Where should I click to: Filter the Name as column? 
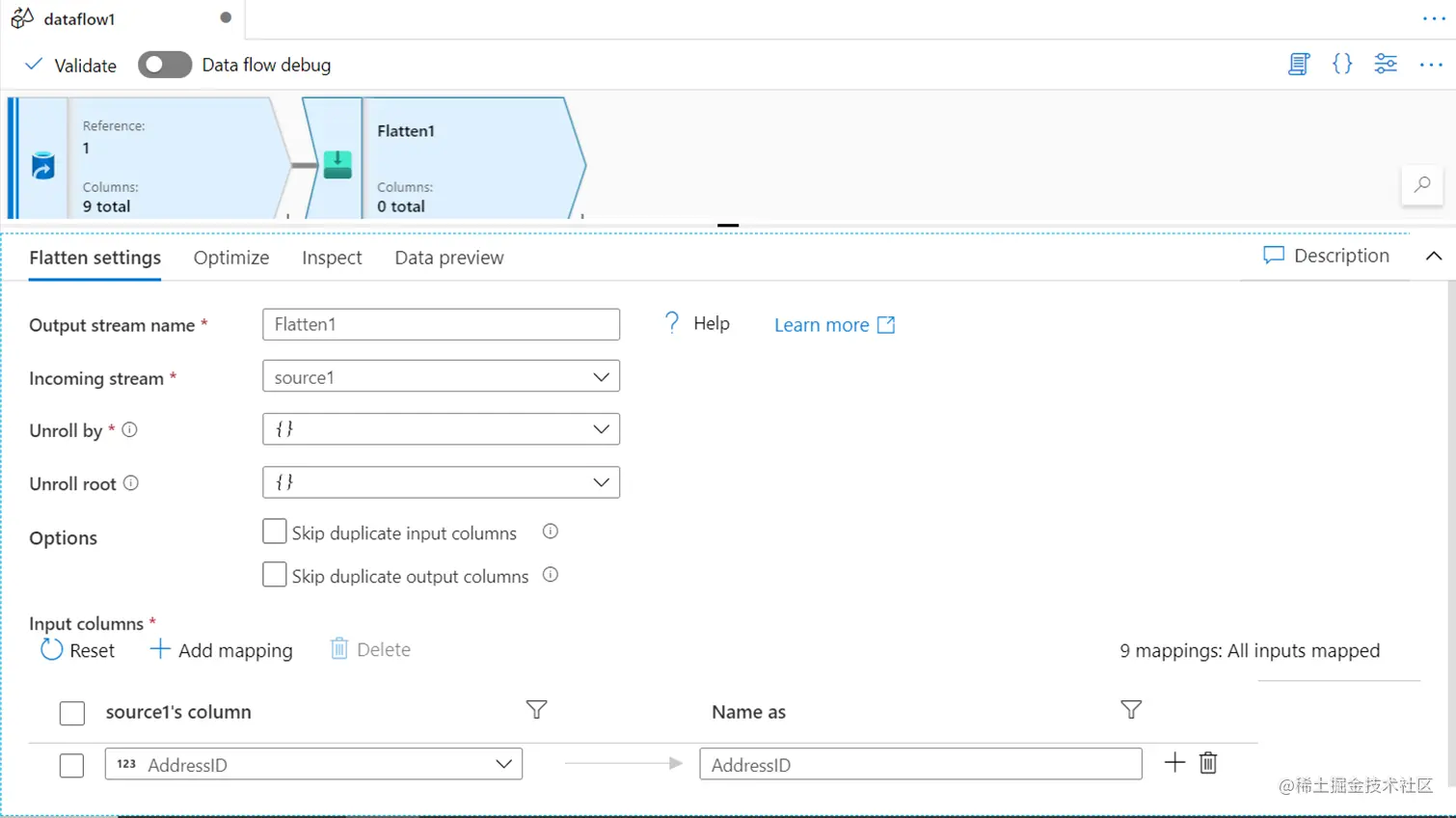(x=1131, y=710)
